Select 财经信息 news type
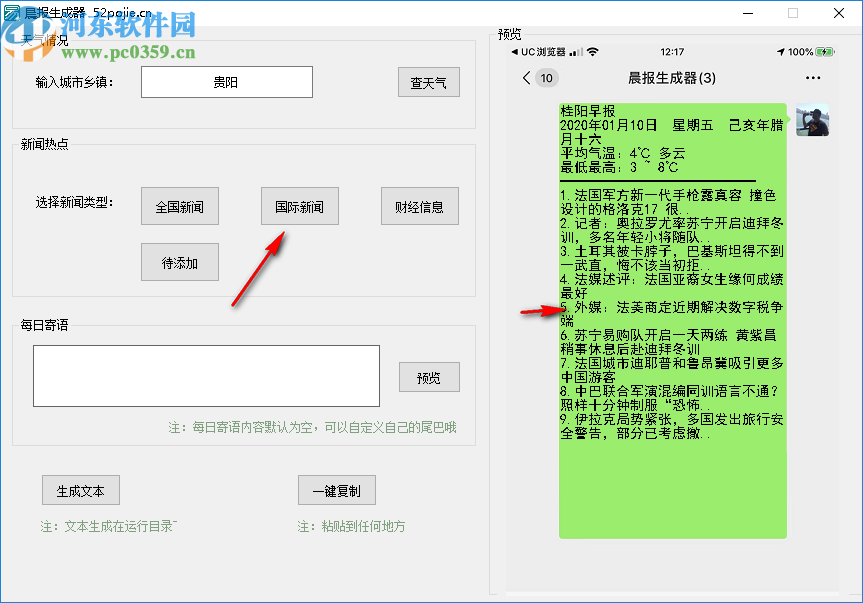863x603 pixels. (x=420, y=206)
